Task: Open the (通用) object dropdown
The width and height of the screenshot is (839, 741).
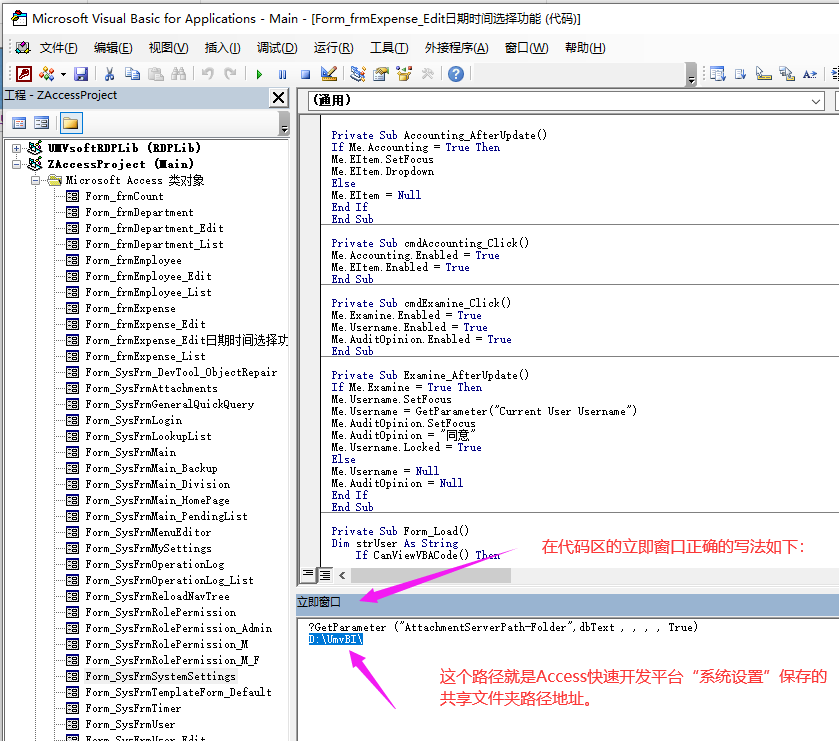Action: [x=816, y=101]
